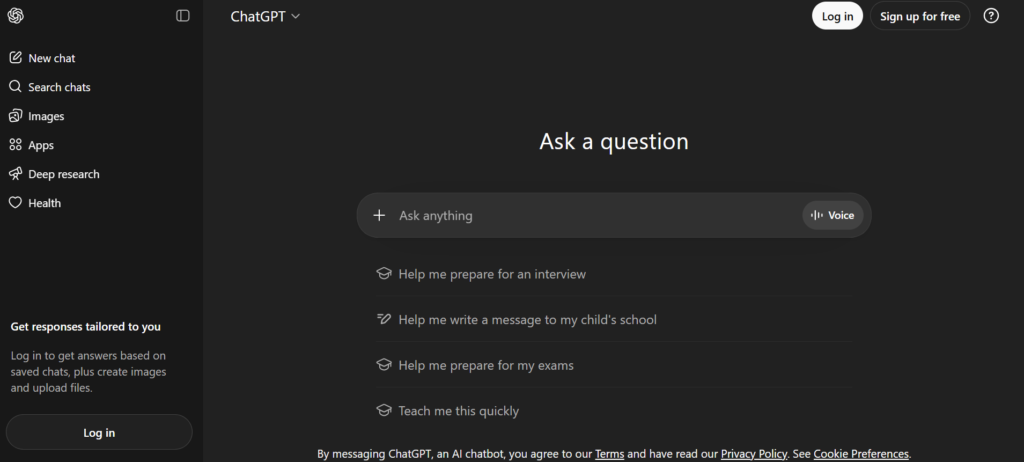This screenshot has width=1024, height=462.
Task: Focus the Ask anything input field
Action: click(x=590, y=215)
